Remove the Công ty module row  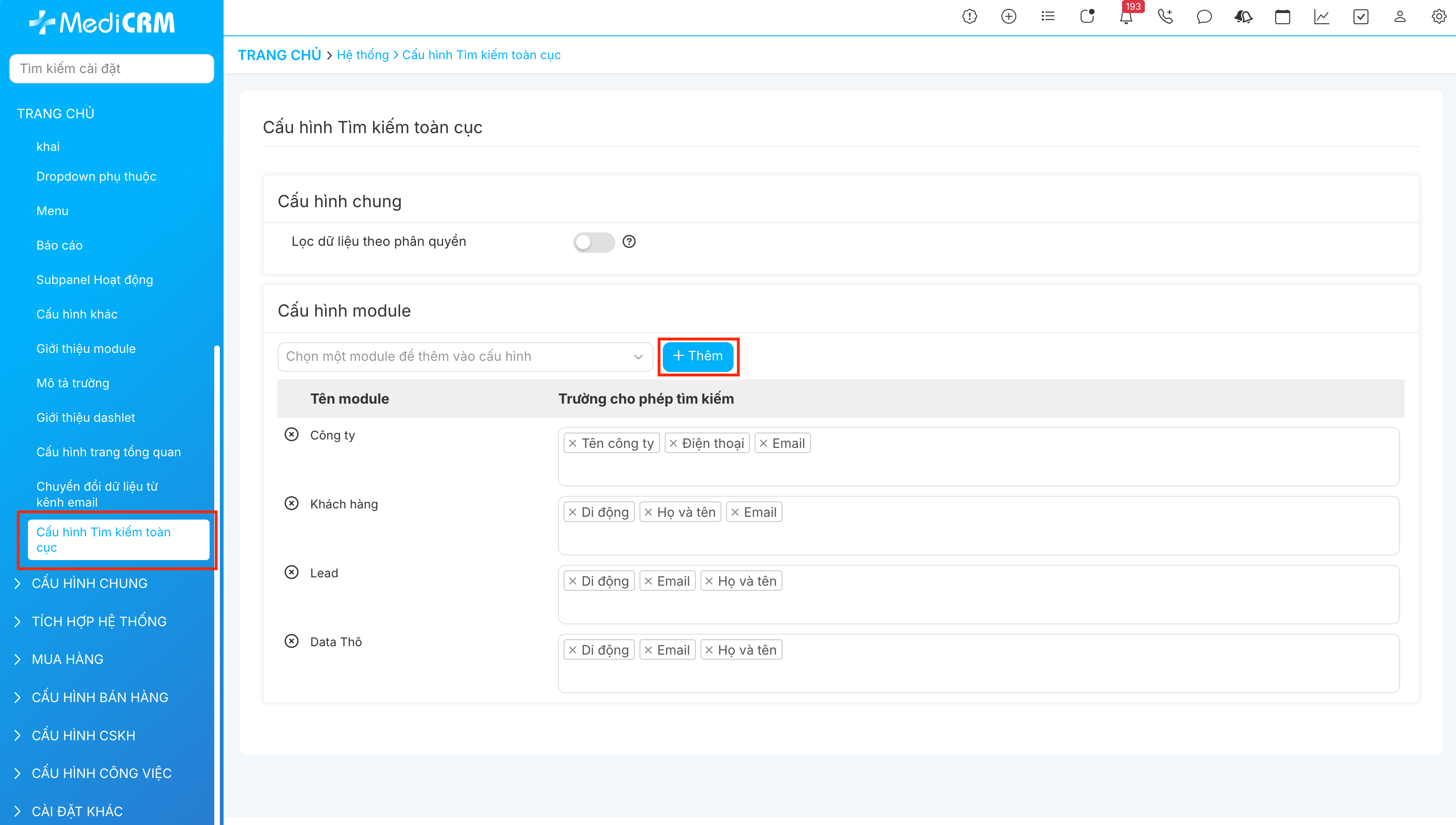(291, 434)
